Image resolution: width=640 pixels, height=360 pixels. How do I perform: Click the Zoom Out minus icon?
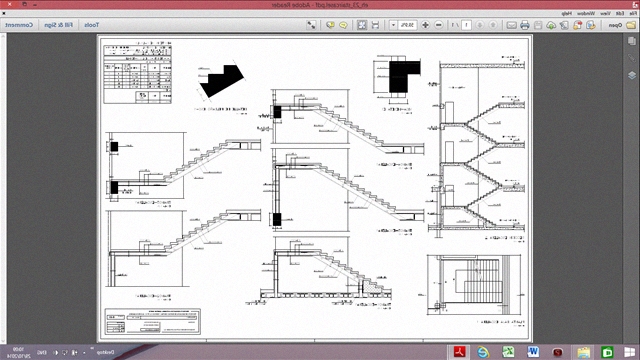click(439, 25)
